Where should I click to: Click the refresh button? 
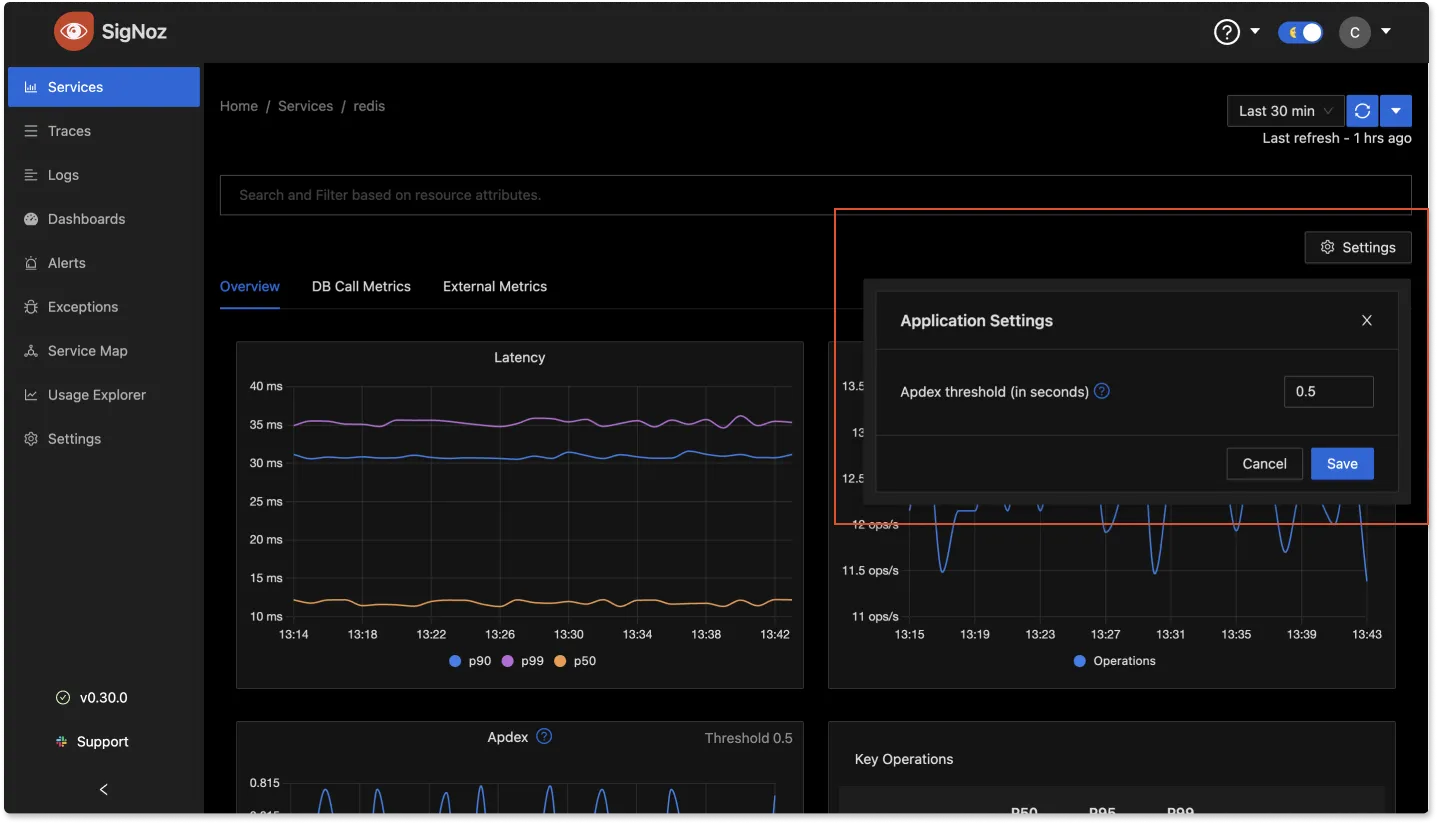[x=1362, y=111]
